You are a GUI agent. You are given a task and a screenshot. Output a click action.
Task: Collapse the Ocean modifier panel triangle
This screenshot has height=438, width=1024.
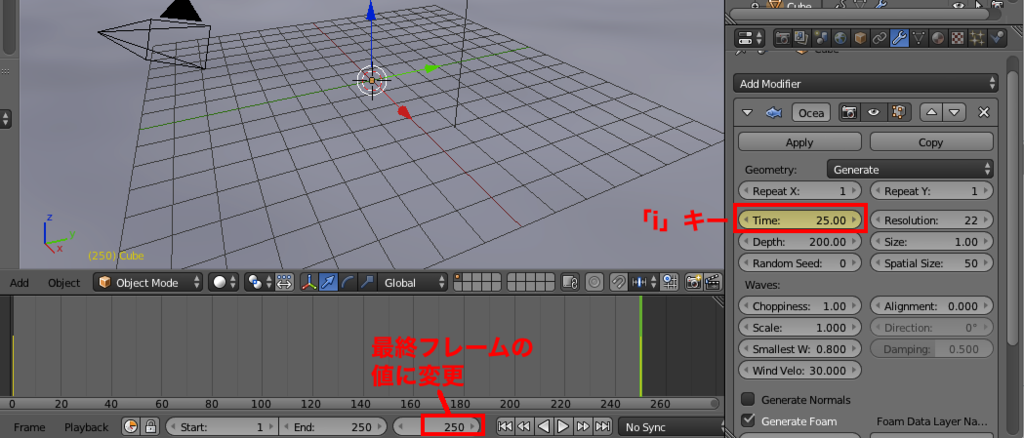coord(748,112)
